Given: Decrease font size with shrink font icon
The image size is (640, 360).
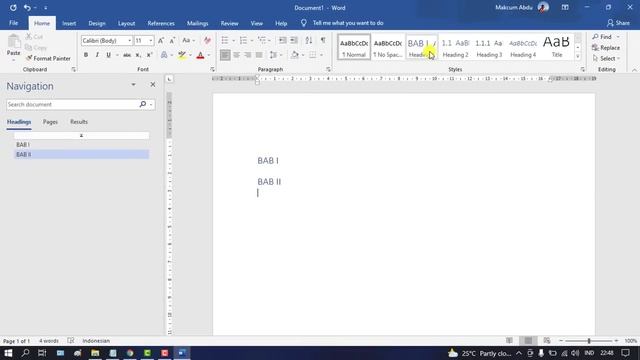Looking at the screenshot, I should [x=172, y=40].
